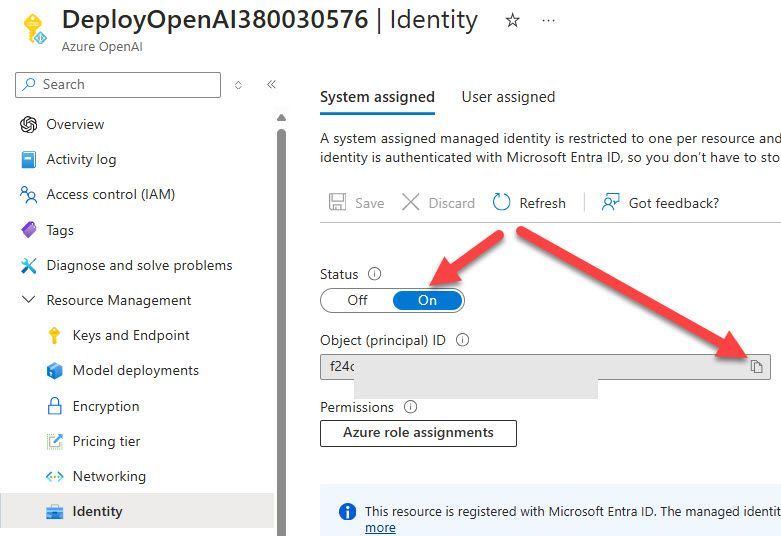Screen dimensions: 781x536
Task: Click into the sidebar Search field
Action: click(118, 85)
